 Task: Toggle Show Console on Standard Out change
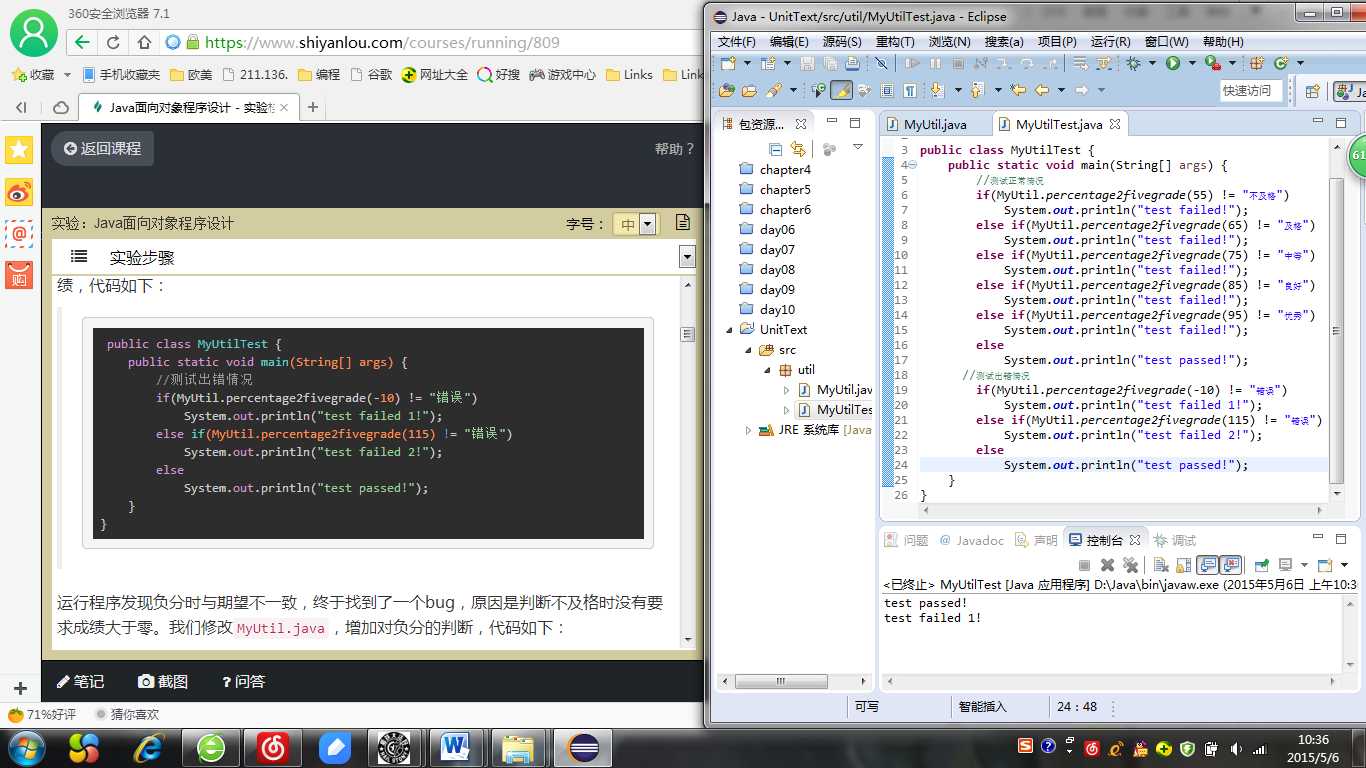pyautogui.click(x=1209, y=565)
